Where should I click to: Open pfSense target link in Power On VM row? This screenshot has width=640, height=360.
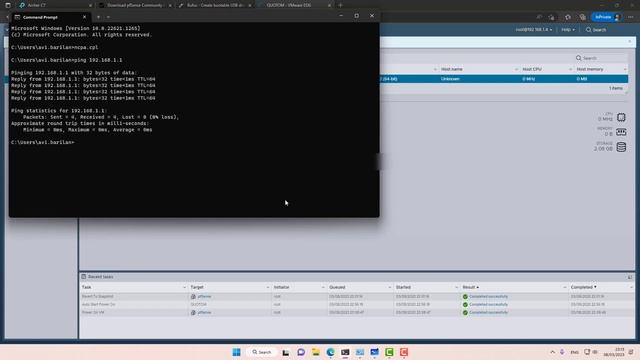pyautogui.click(x=204, y=313)
